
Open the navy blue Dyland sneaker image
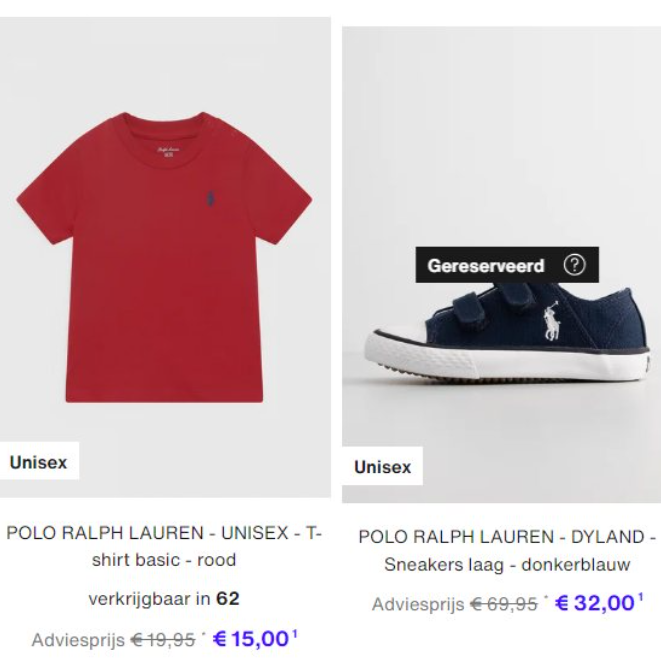click(x=501, y=265)
